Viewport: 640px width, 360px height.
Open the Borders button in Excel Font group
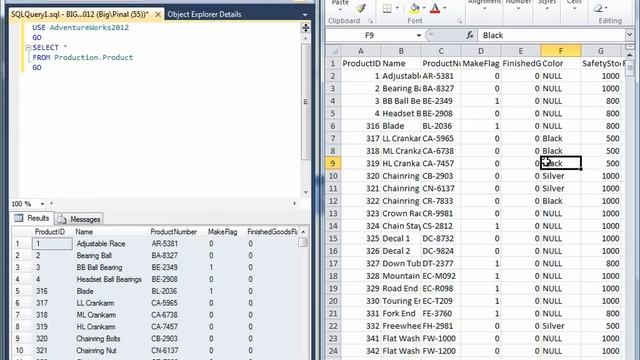(x=387, y=8)
